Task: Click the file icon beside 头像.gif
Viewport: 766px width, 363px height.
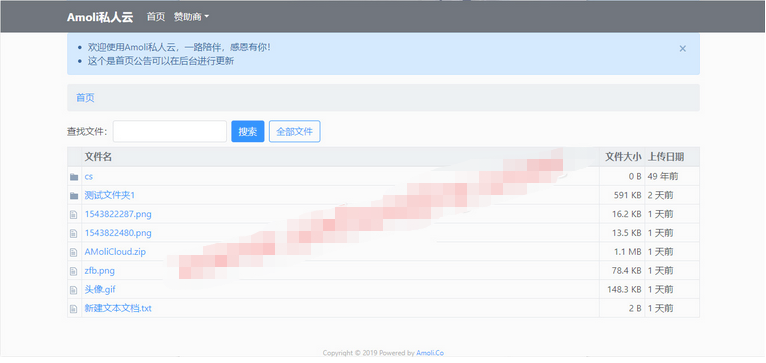Action: pos(74,290)
